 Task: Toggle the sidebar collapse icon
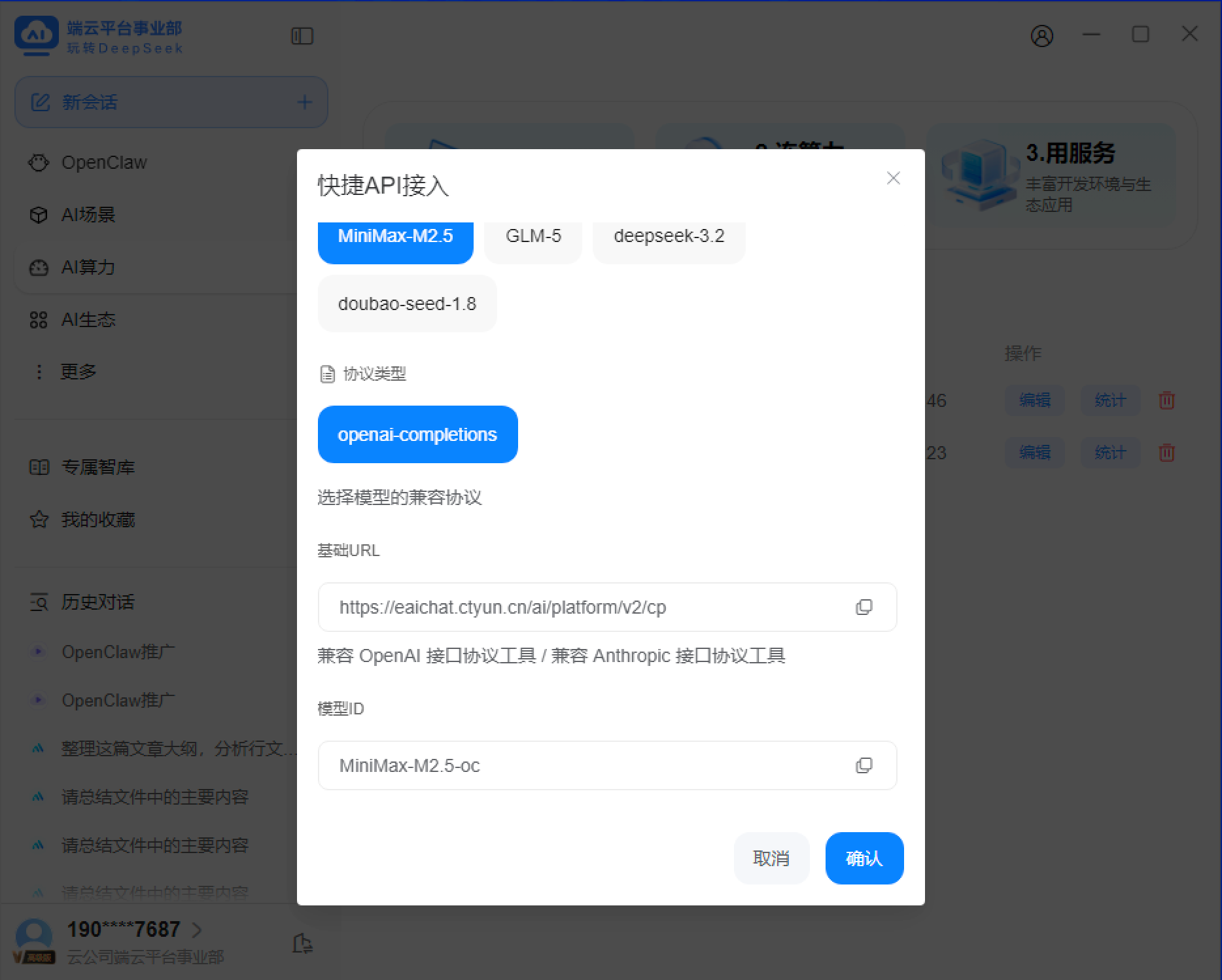(302, 36)
